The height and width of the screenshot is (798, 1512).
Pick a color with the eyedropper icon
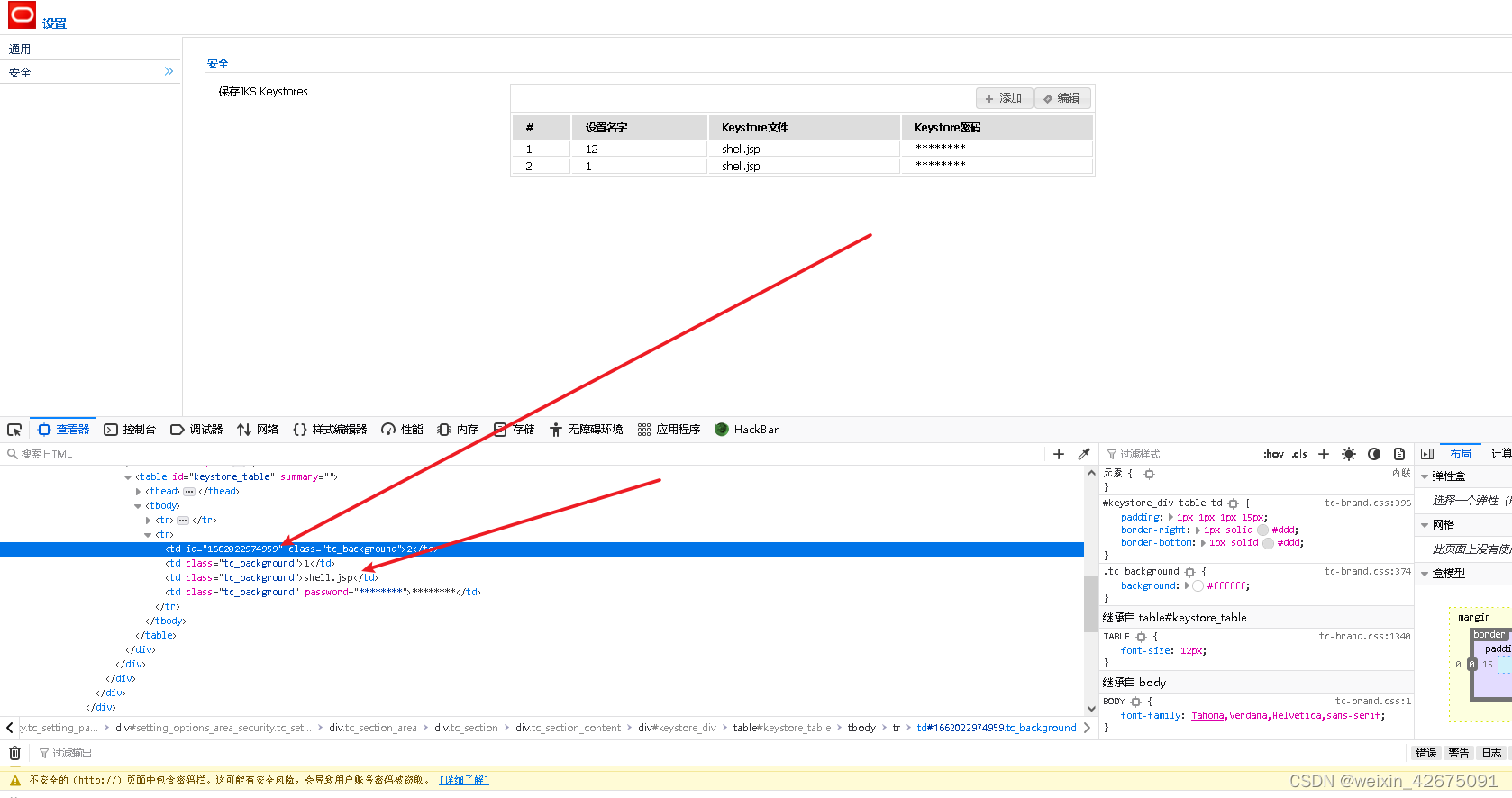(x=1084, y=454)
